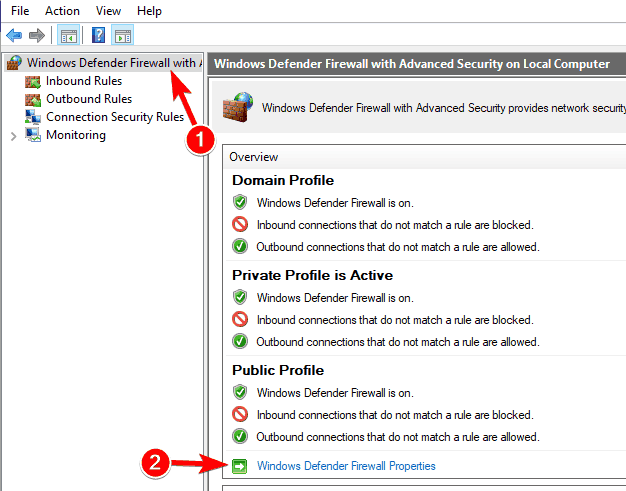Click Private Profile inbound blocked red icon
Screen dimensions: 626x491
click(240, 319)
